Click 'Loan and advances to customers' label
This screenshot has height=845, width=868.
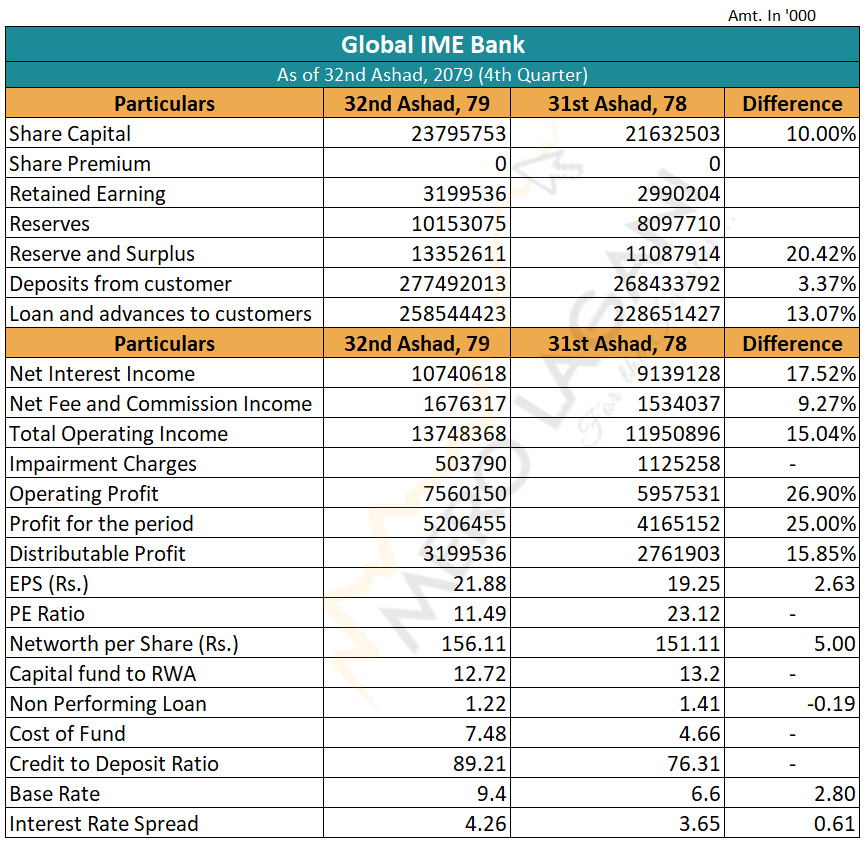[161, 314]
